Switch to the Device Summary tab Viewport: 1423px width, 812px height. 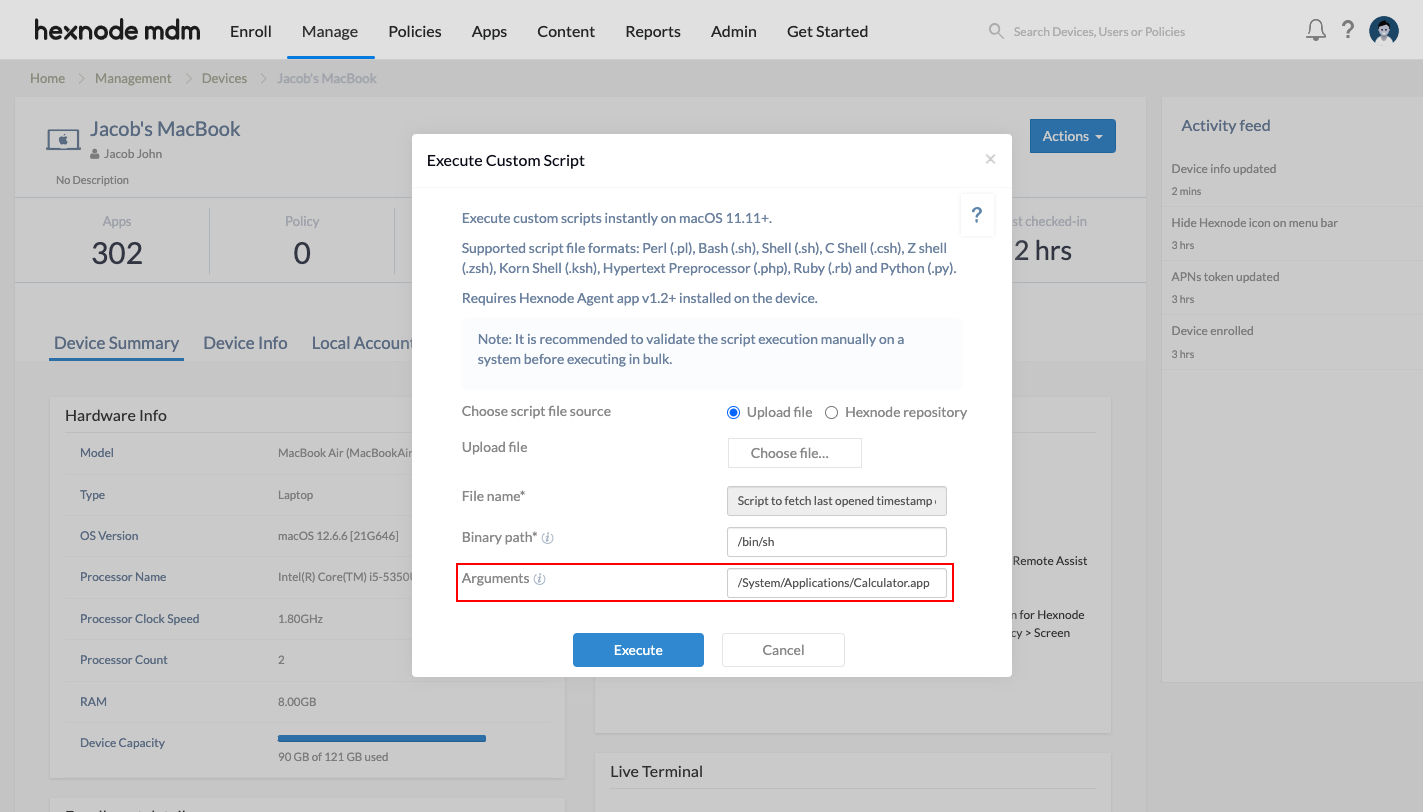pos(116,343)
